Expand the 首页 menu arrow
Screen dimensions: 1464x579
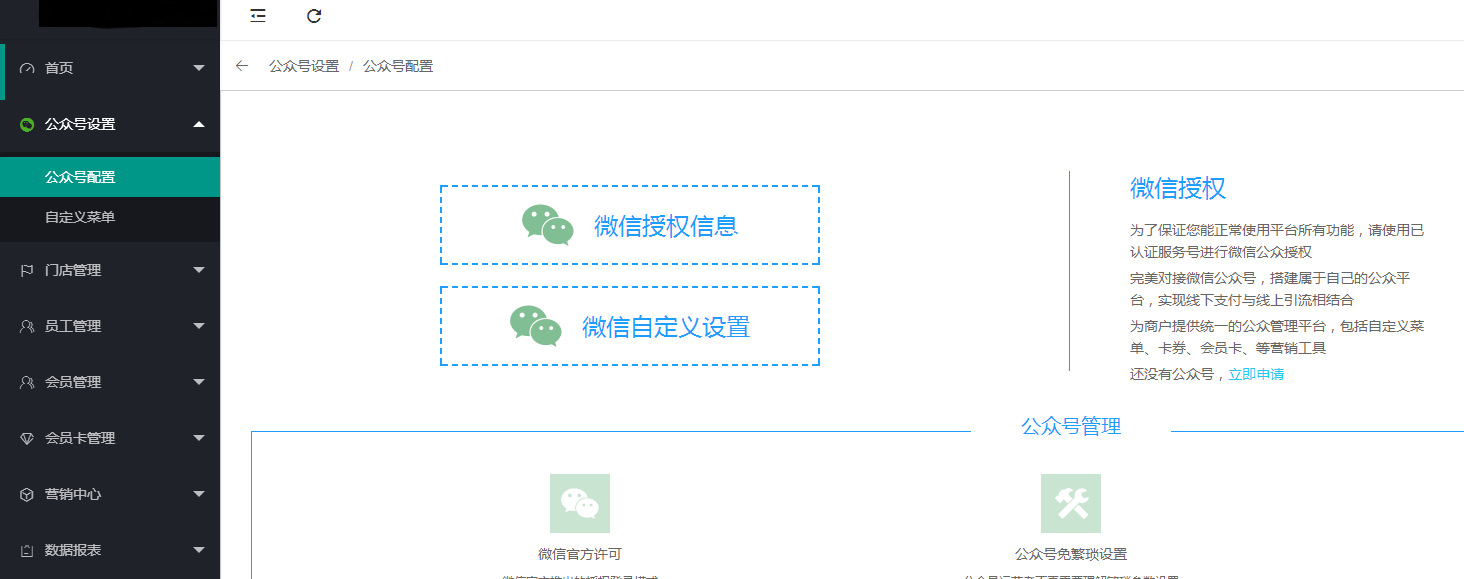coord(199,68)
